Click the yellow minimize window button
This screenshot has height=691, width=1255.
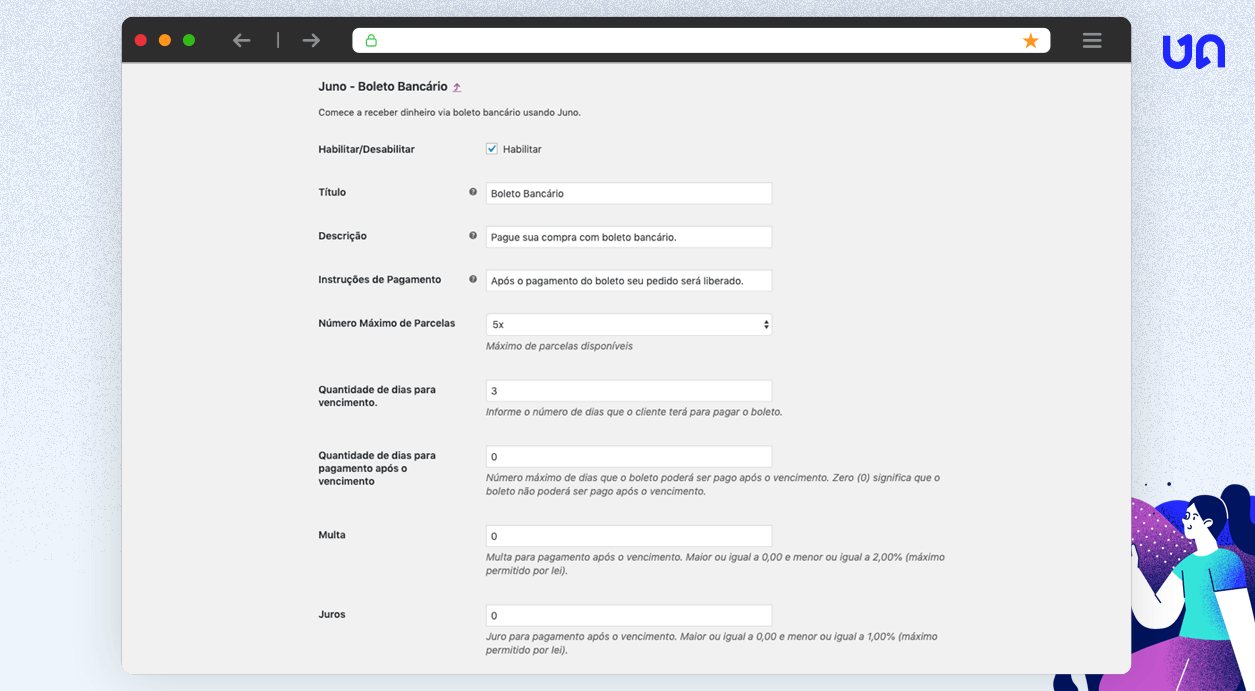(165, 40)
